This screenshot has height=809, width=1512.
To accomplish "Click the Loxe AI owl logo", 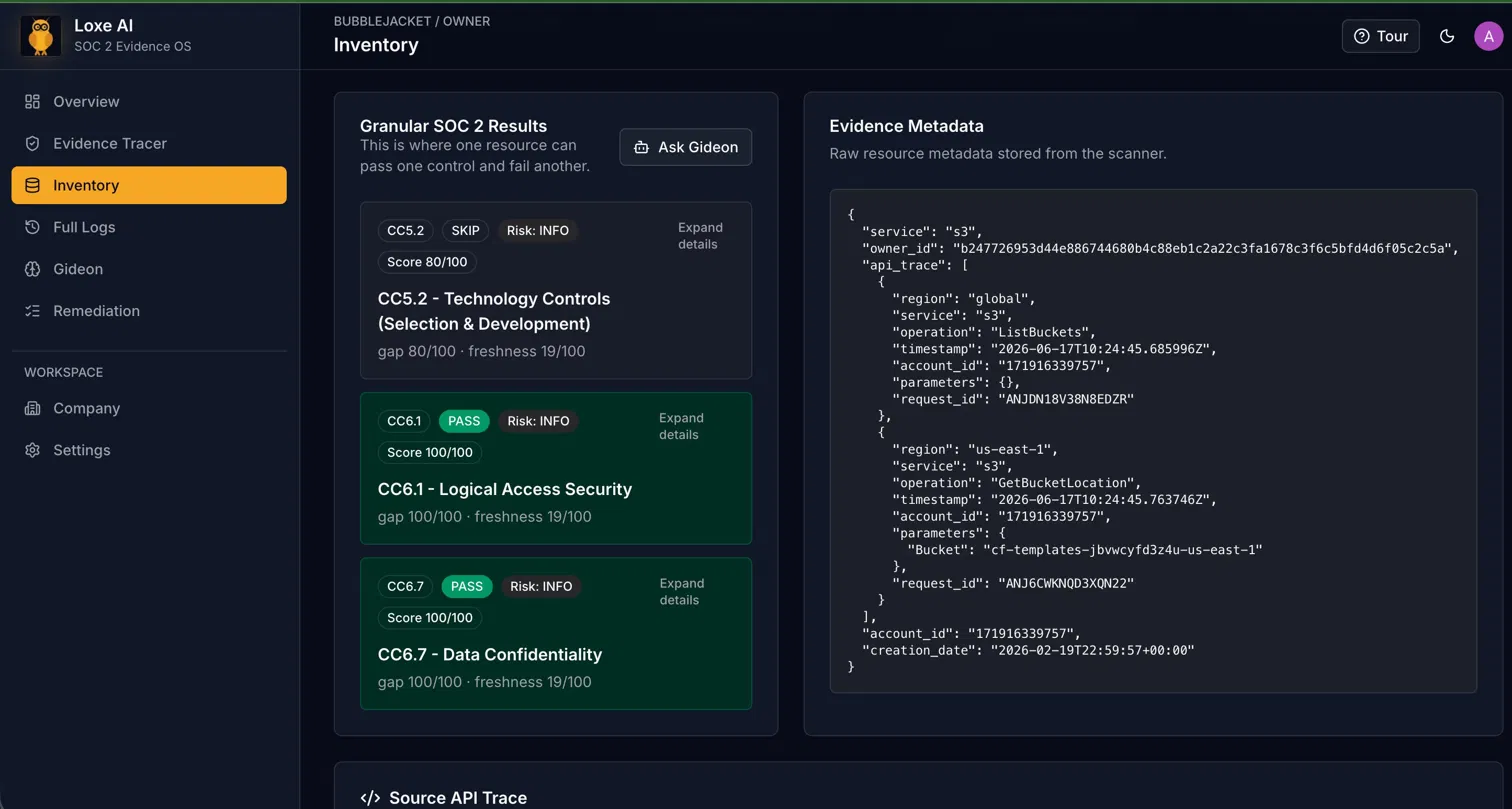I will [x=41, y=36].
